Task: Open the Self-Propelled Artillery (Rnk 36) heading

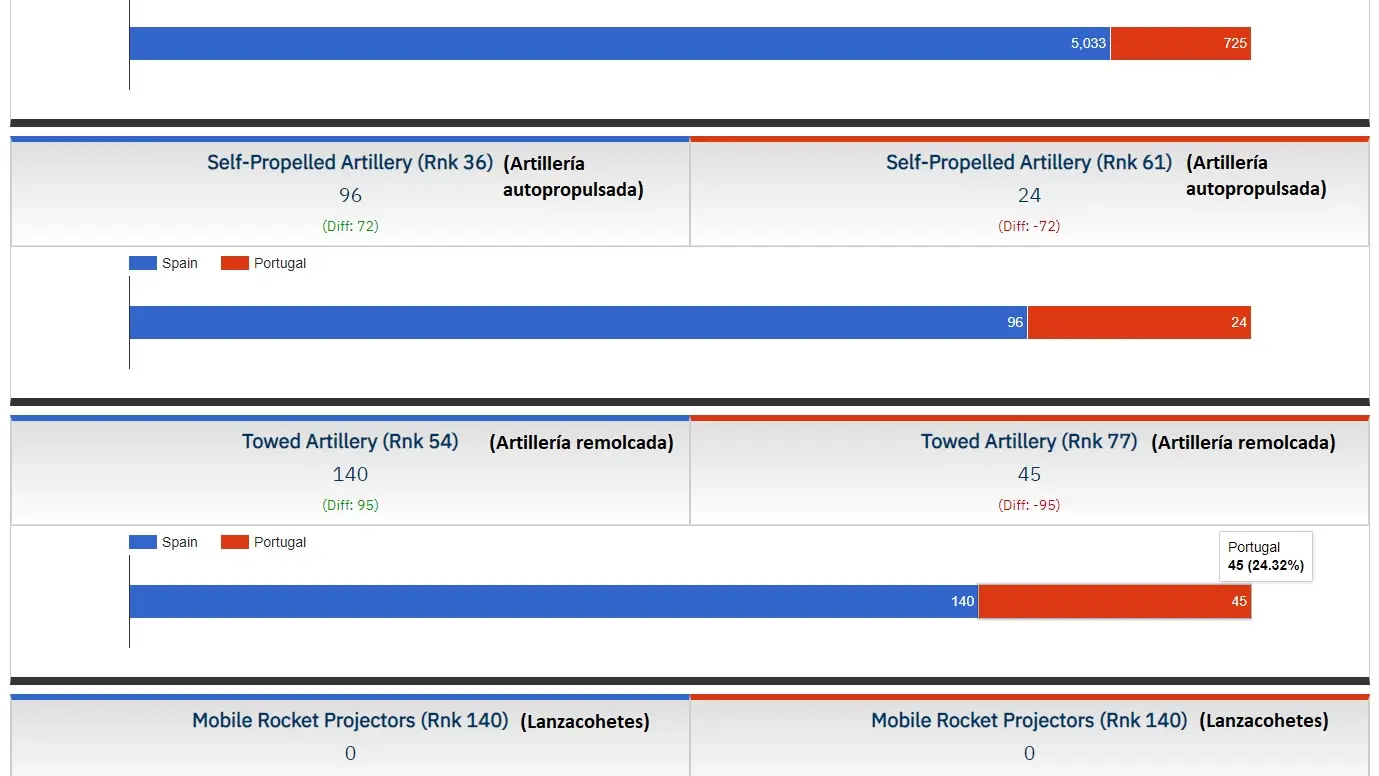Action: 350,162
